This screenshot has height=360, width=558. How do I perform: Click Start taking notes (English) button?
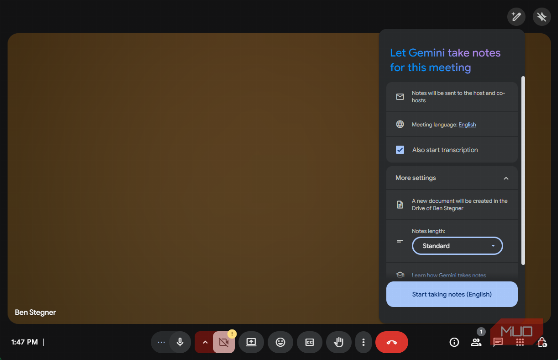pos(452,294)
